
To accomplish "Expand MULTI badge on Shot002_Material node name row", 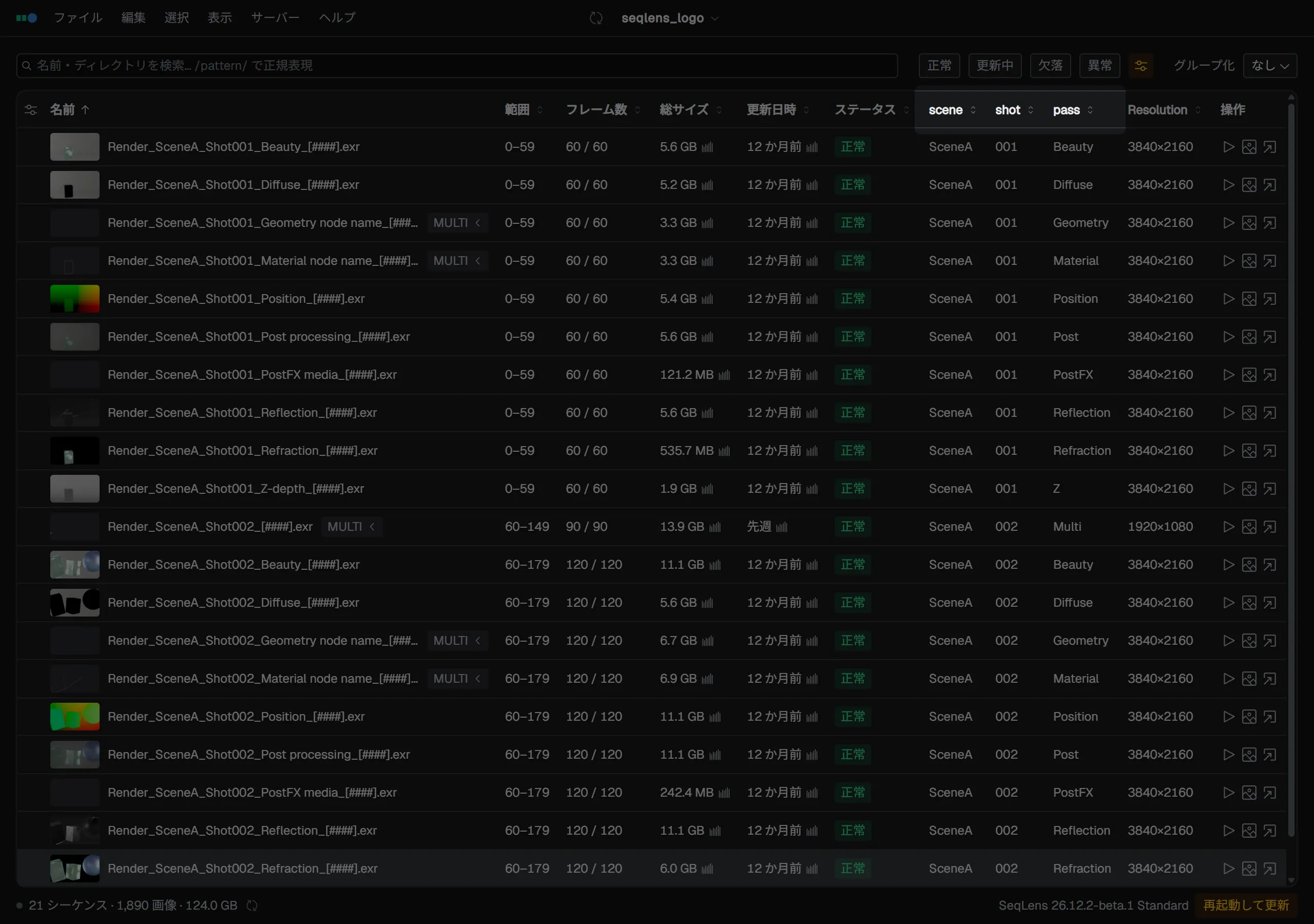I will pyautogui.click(x=457, y=679).
